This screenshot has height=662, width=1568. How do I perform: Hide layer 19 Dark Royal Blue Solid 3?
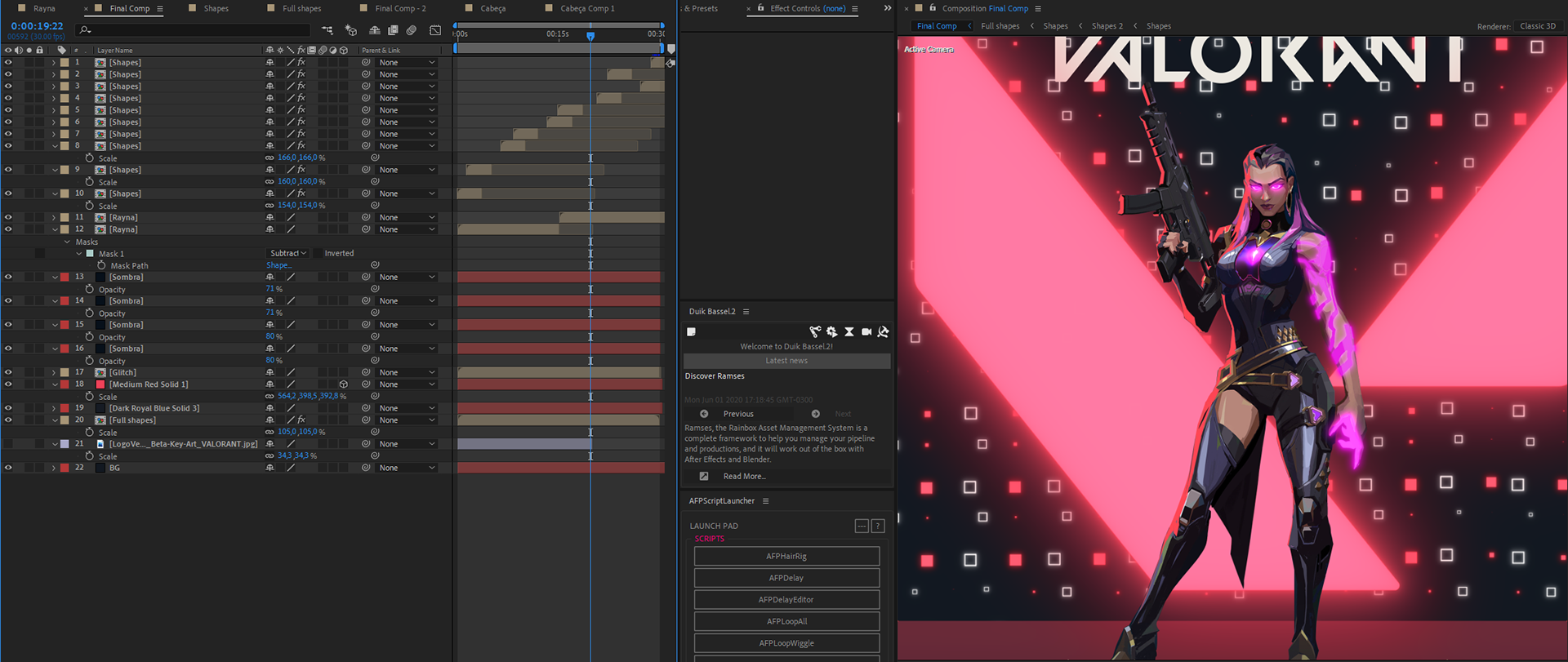8,408
